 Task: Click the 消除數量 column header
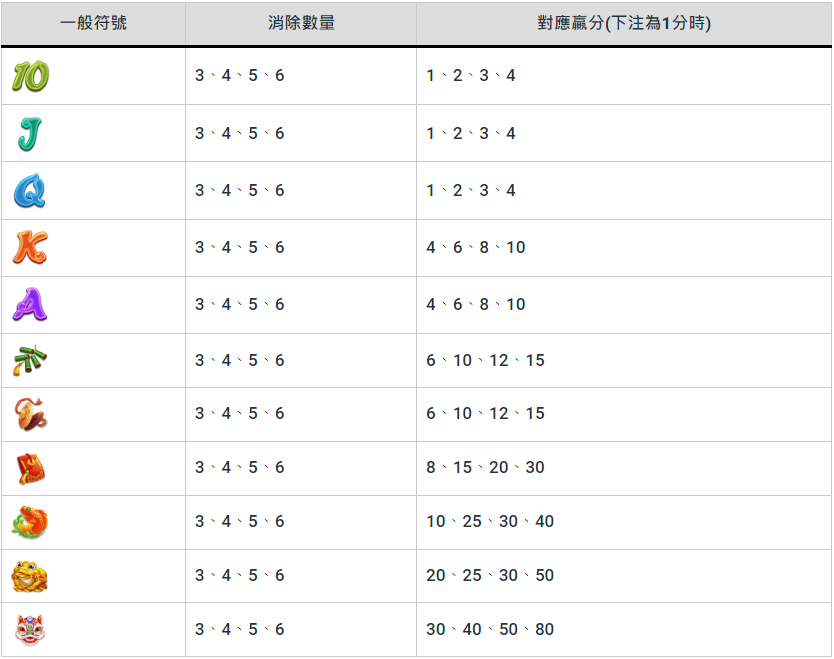[x=301, y=23]
